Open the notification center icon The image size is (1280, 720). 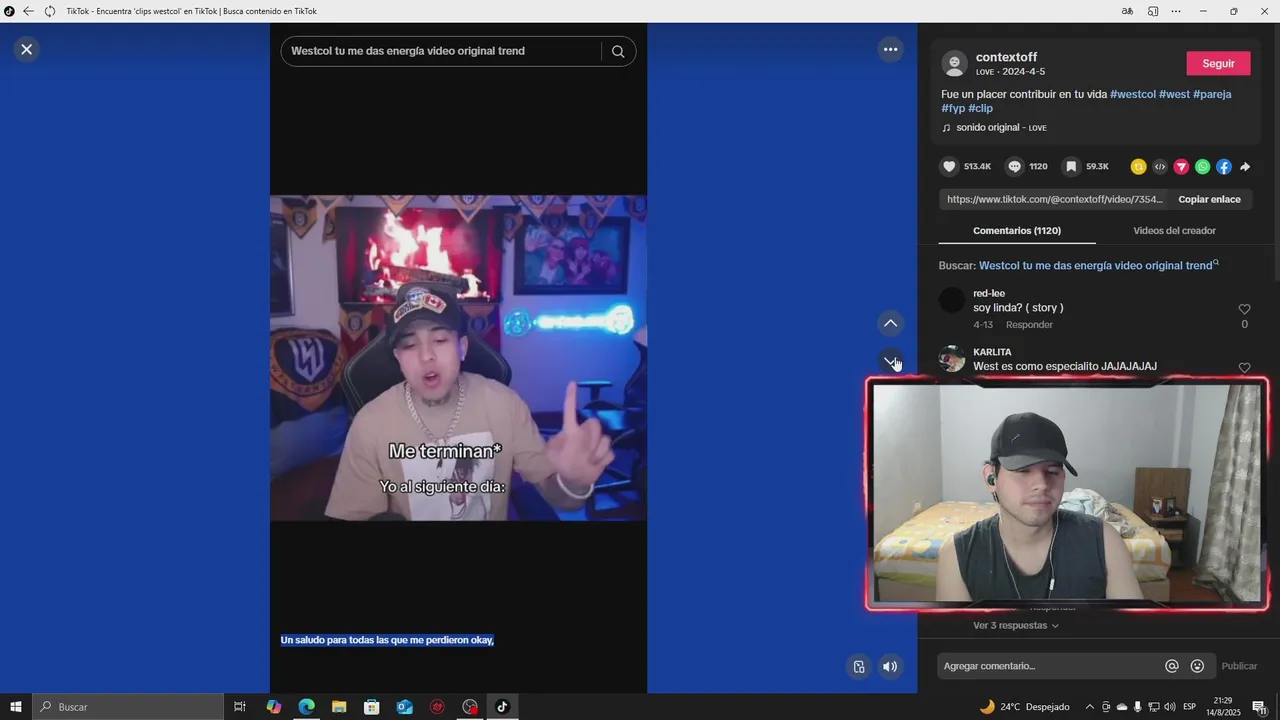click(x=1260, y=707)
